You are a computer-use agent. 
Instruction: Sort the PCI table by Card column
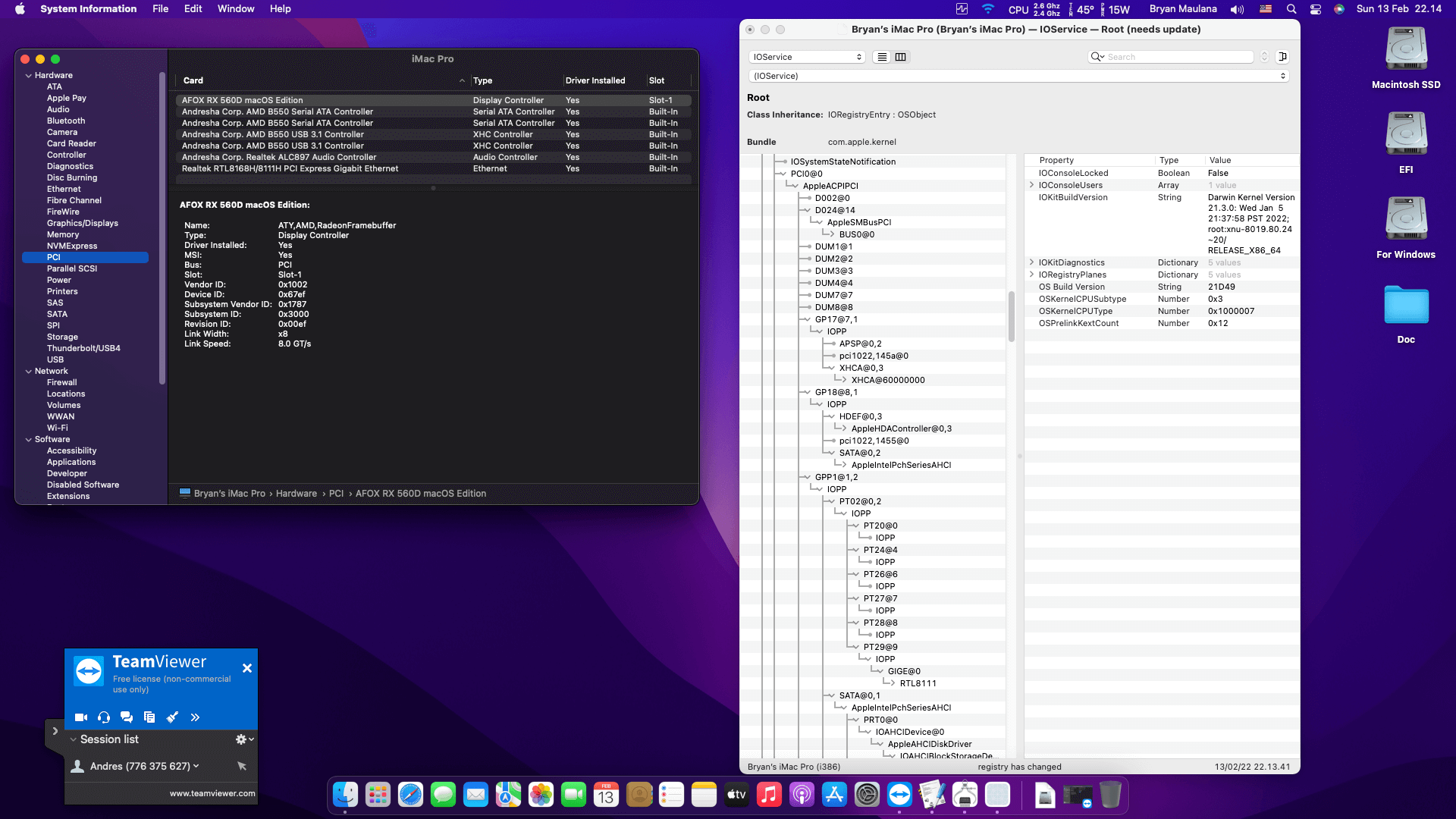click(322, 80)
